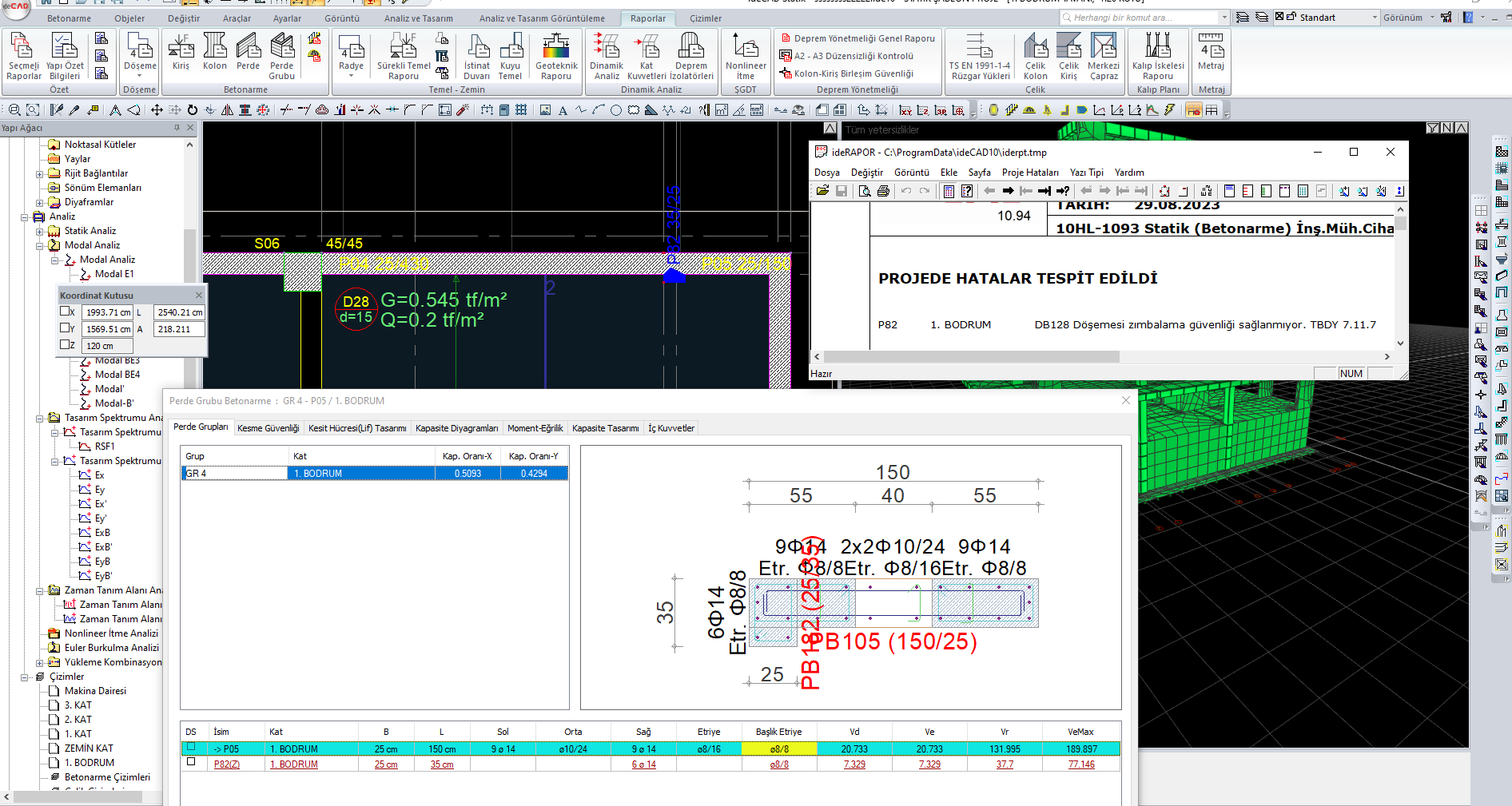This screenshot has height=806, width=1512.
Task: Open the İç Kuvvetler tab
Action: (671, 428)
